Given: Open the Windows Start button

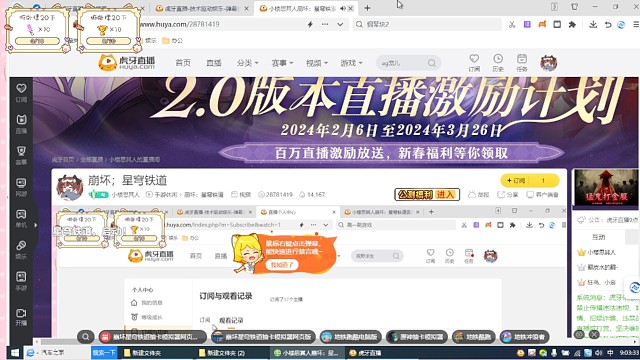Looking at the screenshot, I should [14, 353].
